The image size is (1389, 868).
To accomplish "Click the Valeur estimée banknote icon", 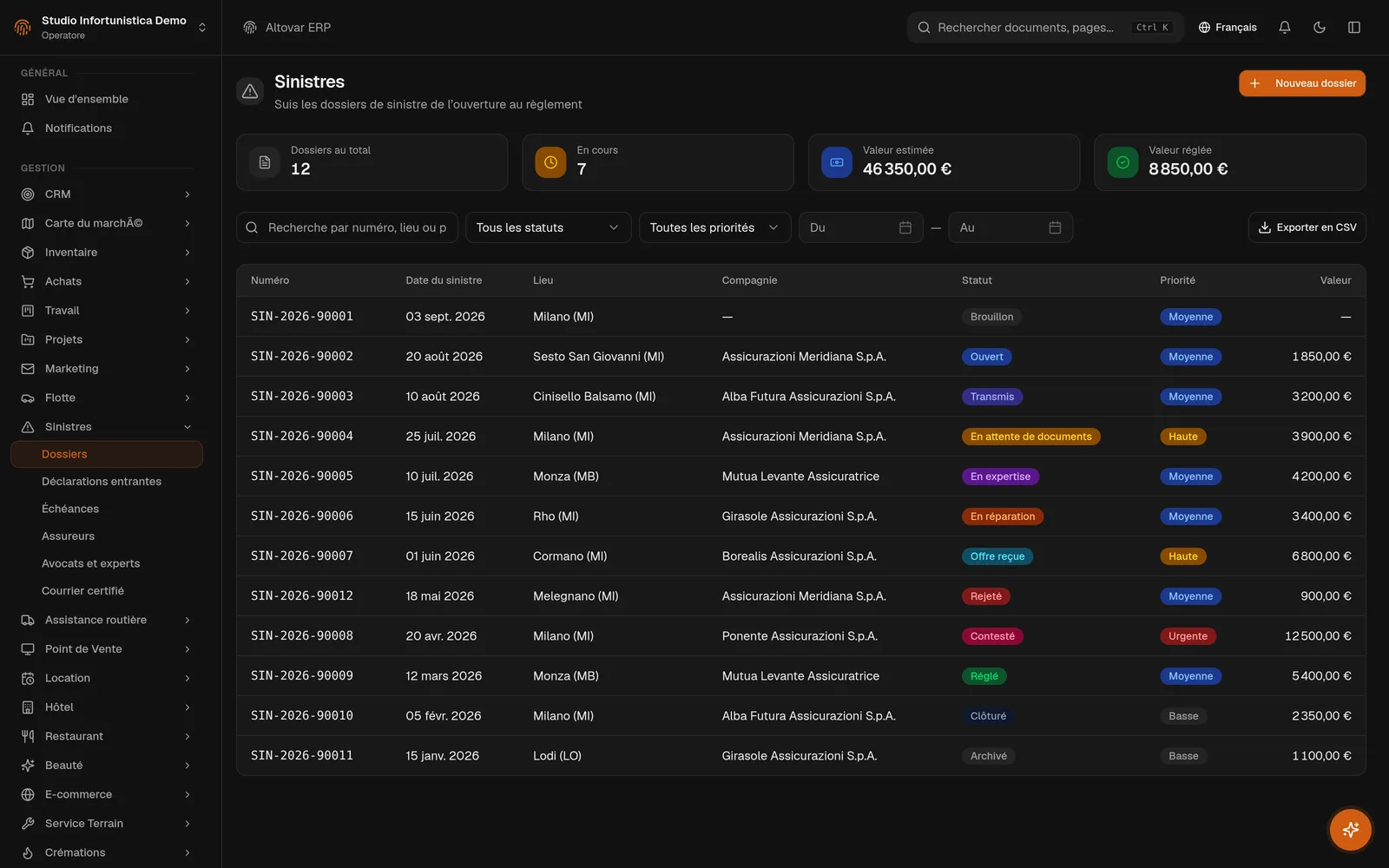I will pyautogui.click(x=837, y=162).
